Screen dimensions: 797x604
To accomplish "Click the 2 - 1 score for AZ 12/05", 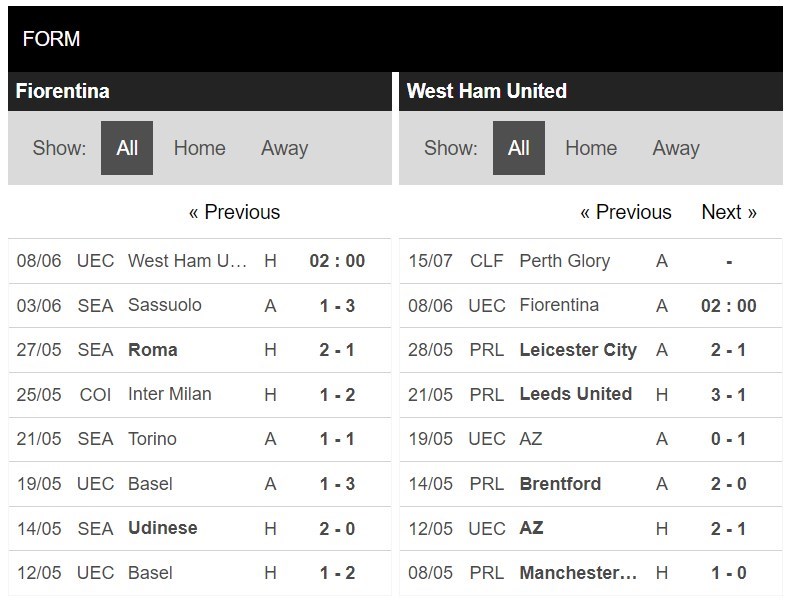I will [x=728, y=529].
